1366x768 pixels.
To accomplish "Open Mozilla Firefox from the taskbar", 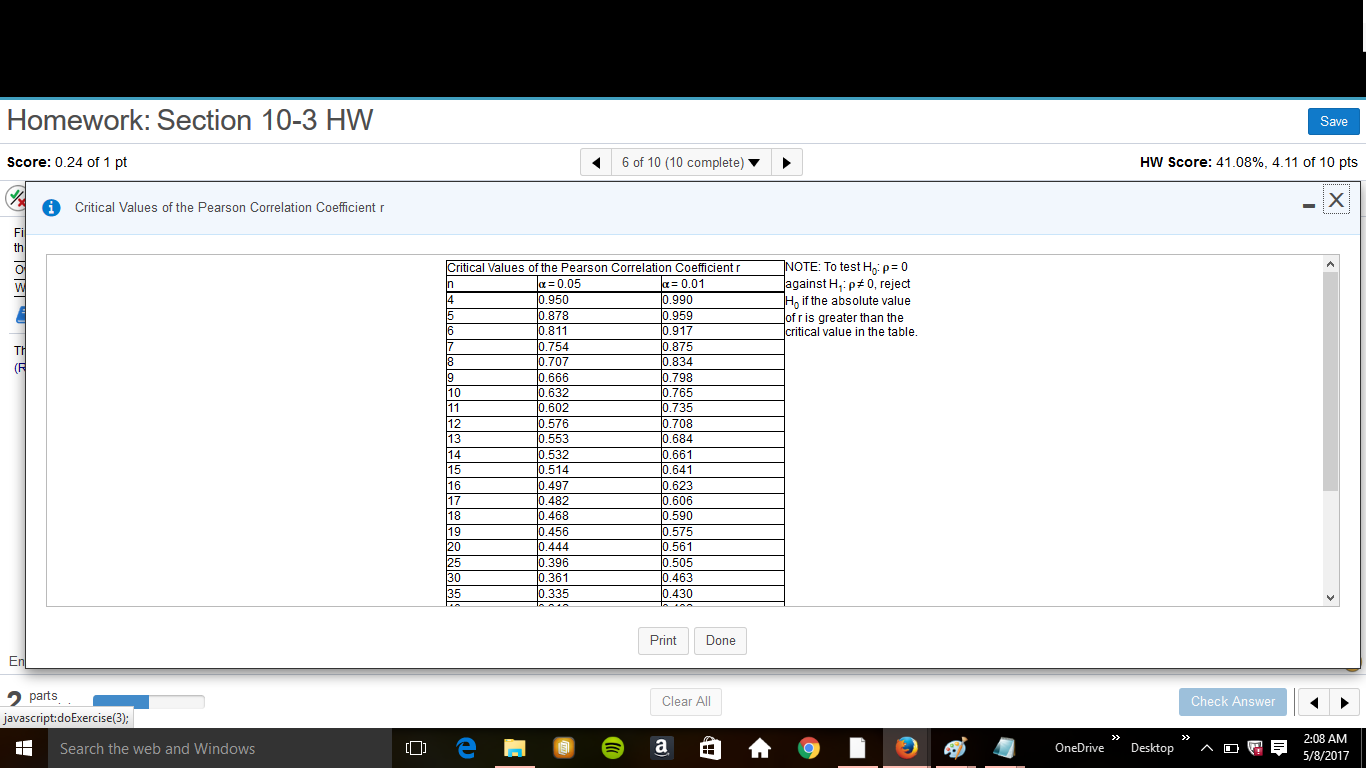I will [906, 747].
